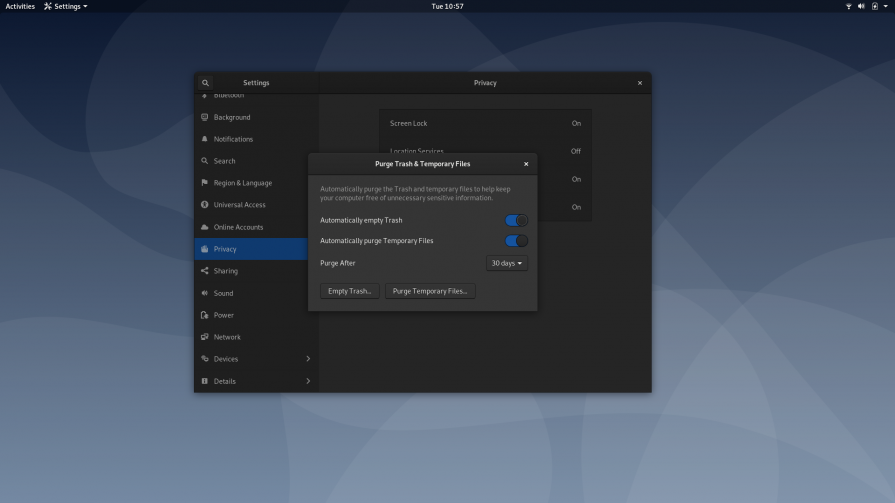Open the clock showing Tue 10:57
895x503 pixels.
tap(447, 6)
